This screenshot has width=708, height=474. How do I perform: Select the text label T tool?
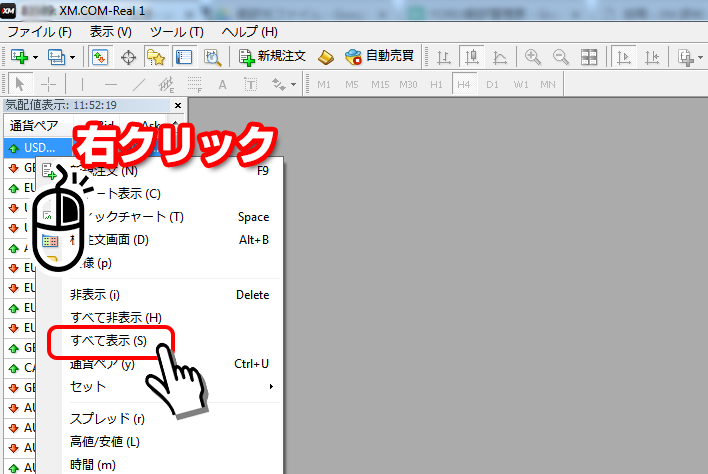tap(251, 84)
